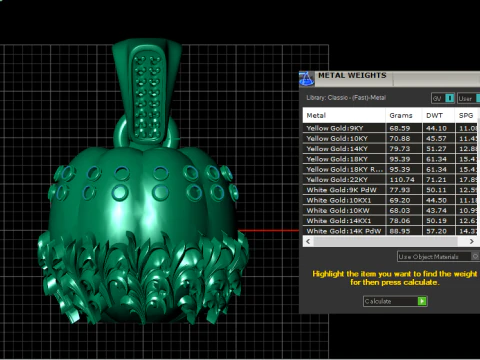Select the White Gold:10KX1 row
Viewport: 480px width, 360px height.
(x=390, y=200)
